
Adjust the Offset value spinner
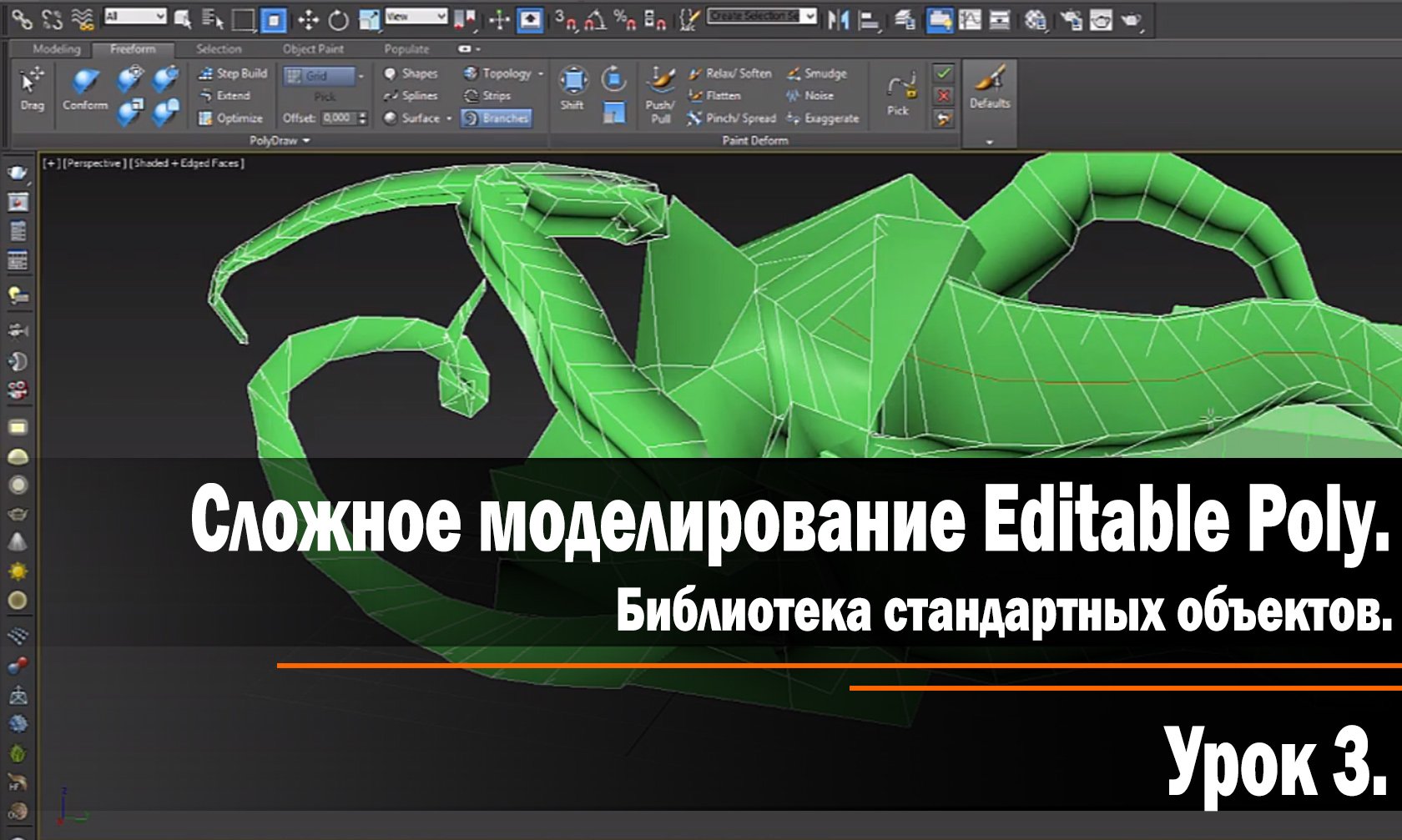pyautogui.click(x=361, y=118)
